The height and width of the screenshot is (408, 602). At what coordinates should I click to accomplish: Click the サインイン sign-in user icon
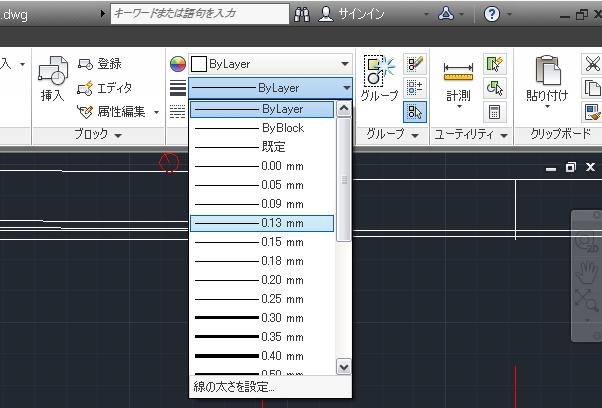click(x=326, y=14)
